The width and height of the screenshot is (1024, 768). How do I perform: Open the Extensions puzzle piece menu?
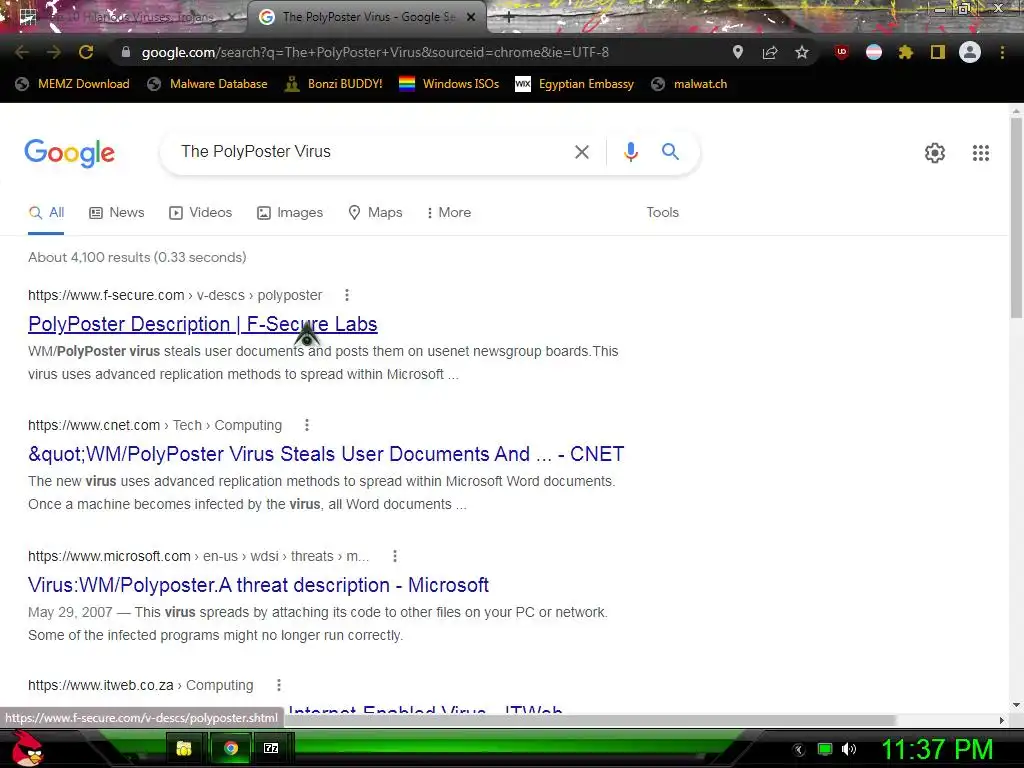(906, 52)
